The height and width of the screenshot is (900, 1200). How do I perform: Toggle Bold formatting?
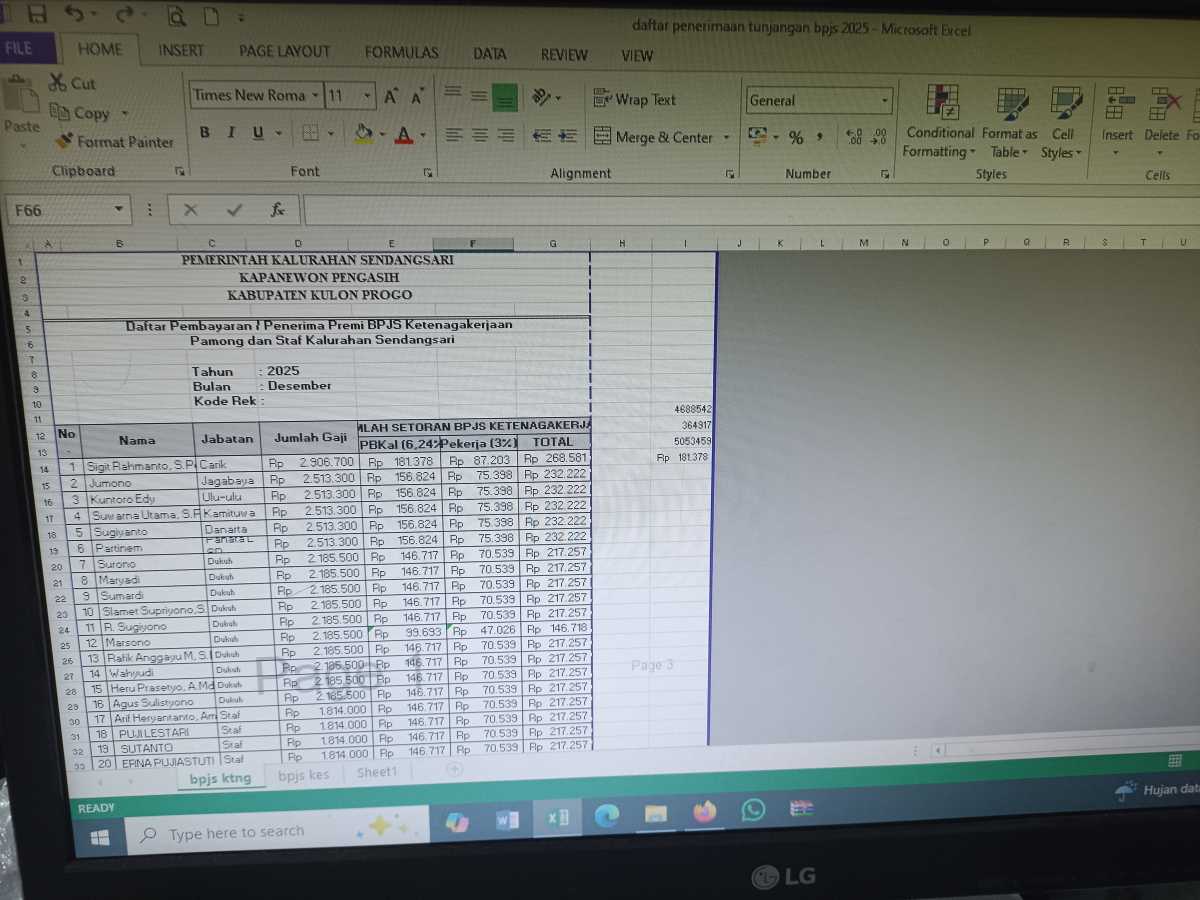click(x=205, y=133)
